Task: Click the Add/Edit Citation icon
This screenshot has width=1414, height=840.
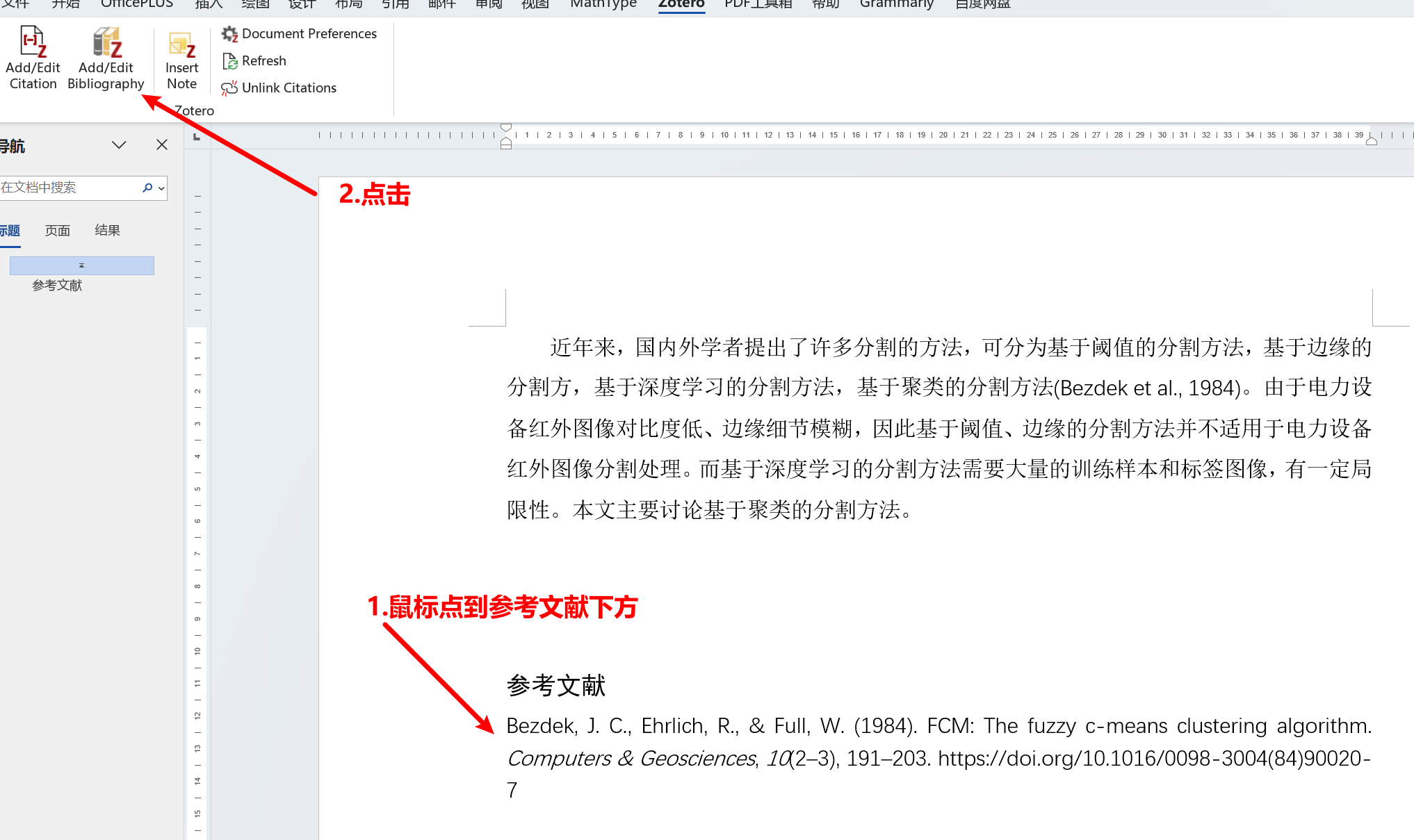Action: click(x=33, y=42)
